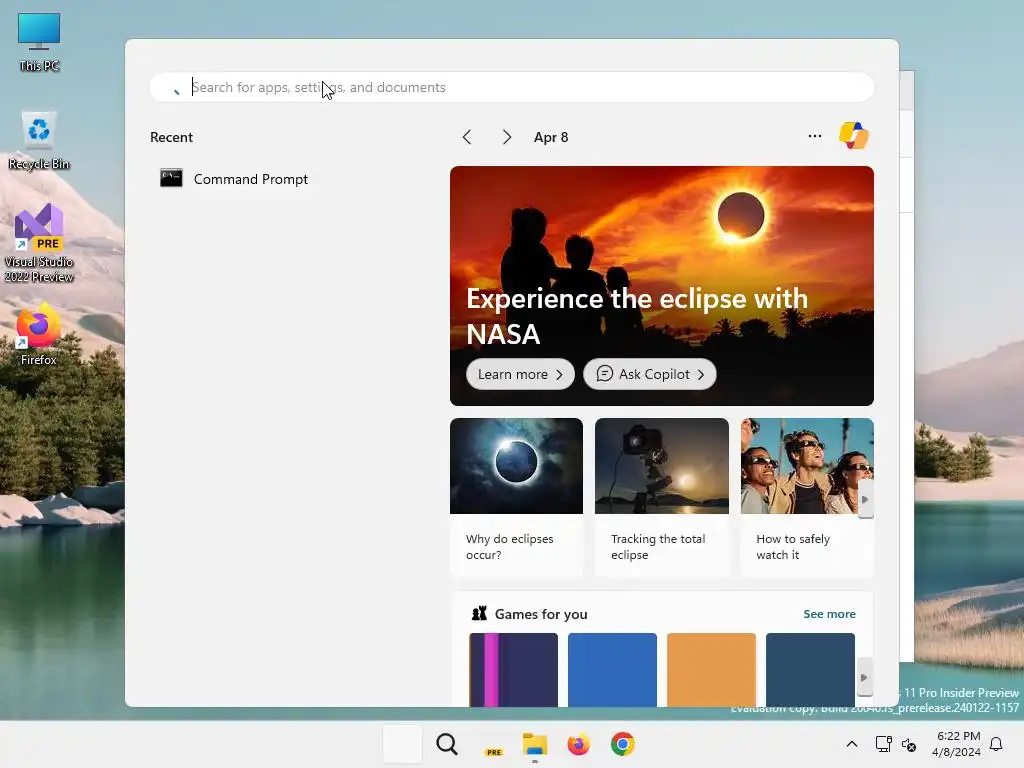This screenshot has height=768, width=1024.
Task: Open the Why do eclipses occur card
Action: (x=516, y=497)
